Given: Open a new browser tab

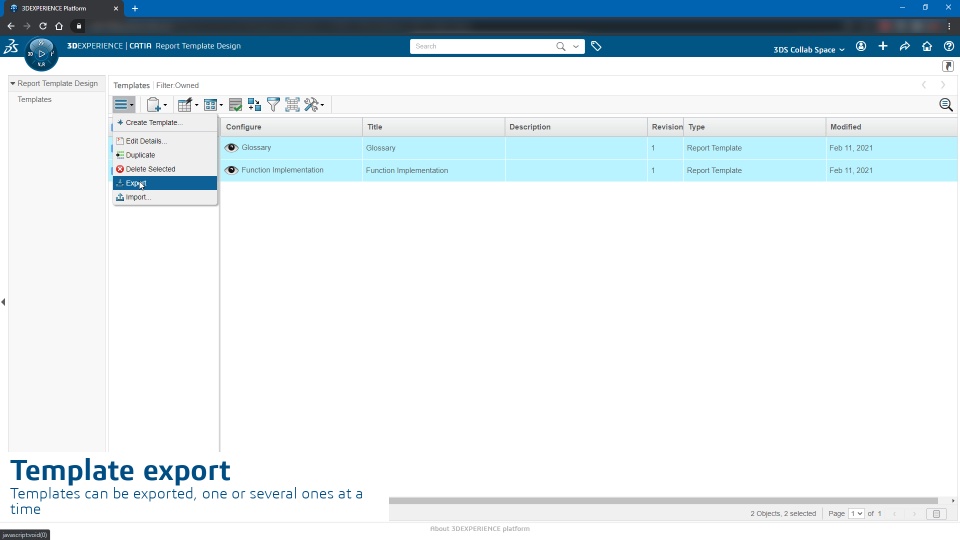Looking at the screenshot, I should (135, 8).
